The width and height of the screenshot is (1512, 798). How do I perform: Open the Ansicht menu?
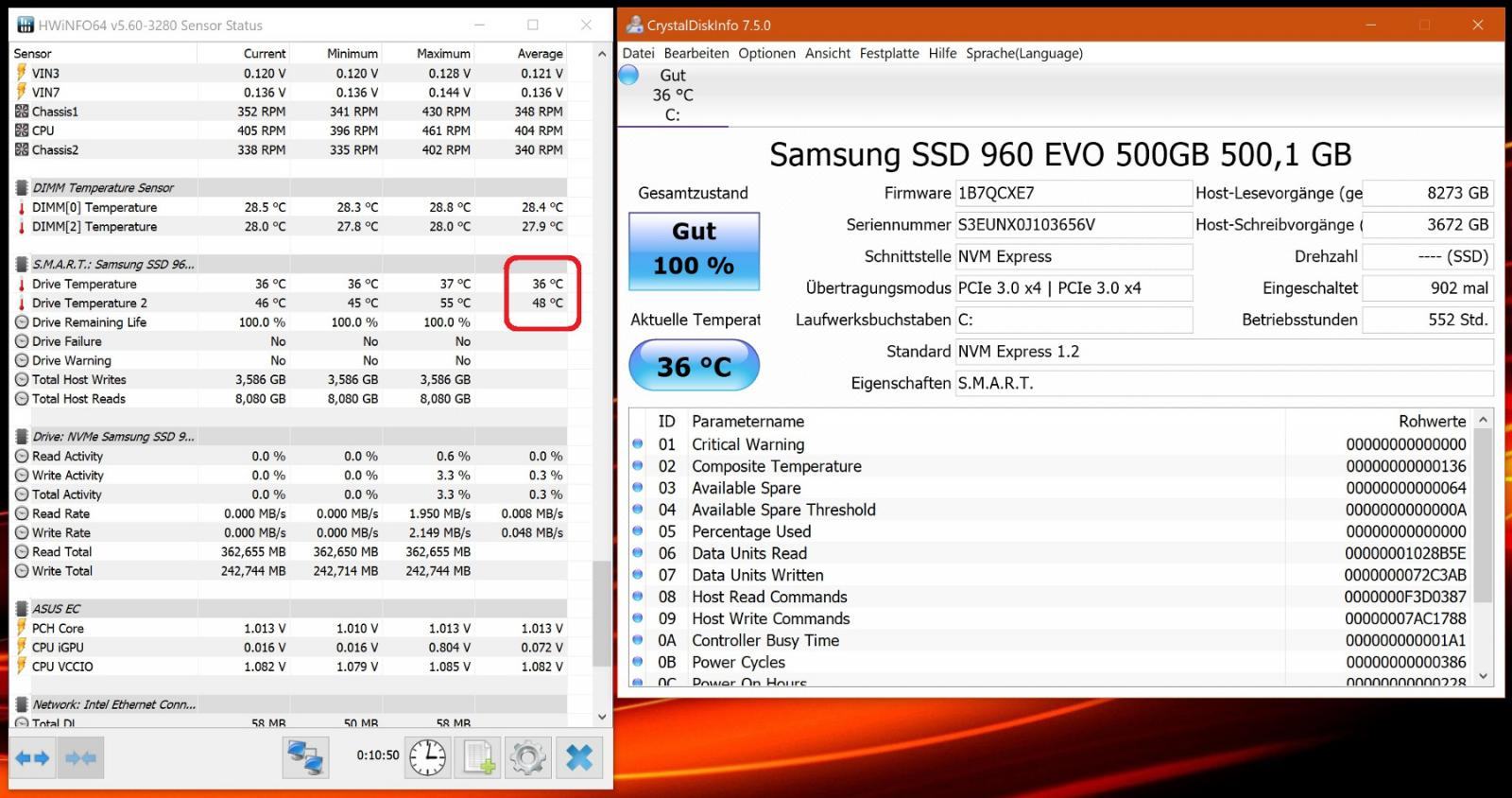click(828, 53)
